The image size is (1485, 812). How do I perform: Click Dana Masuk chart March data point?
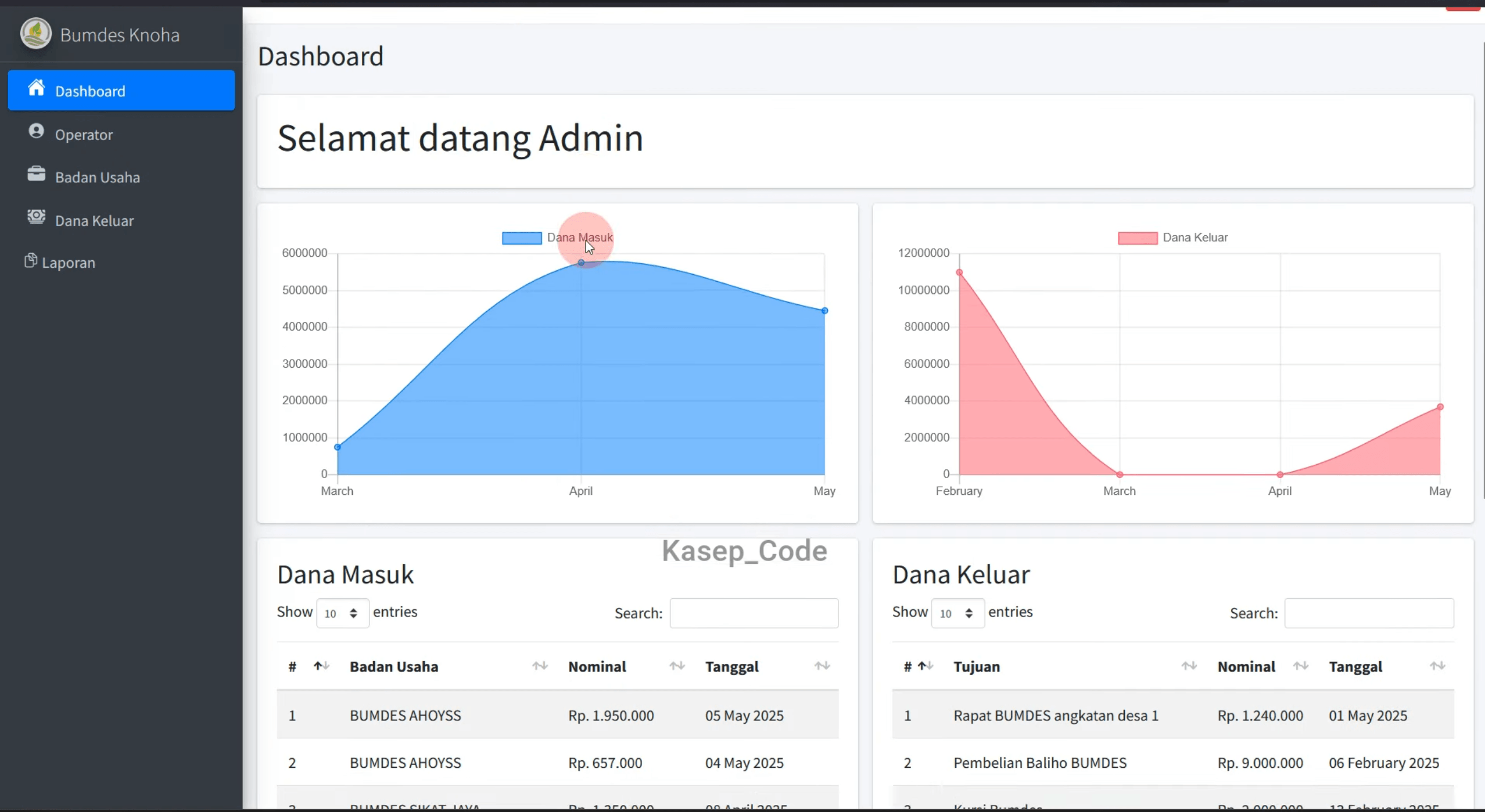pos(338,447)
